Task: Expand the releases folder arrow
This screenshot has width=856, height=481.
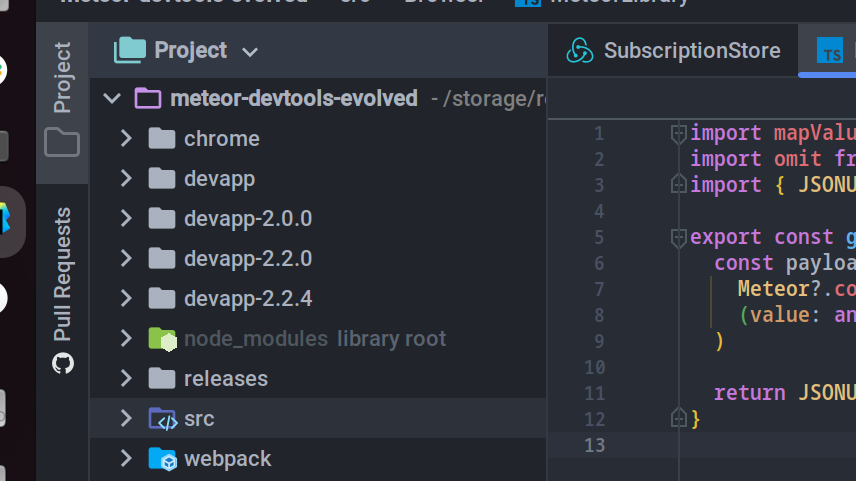Action: pyautogui.click(x=126, y=379)
